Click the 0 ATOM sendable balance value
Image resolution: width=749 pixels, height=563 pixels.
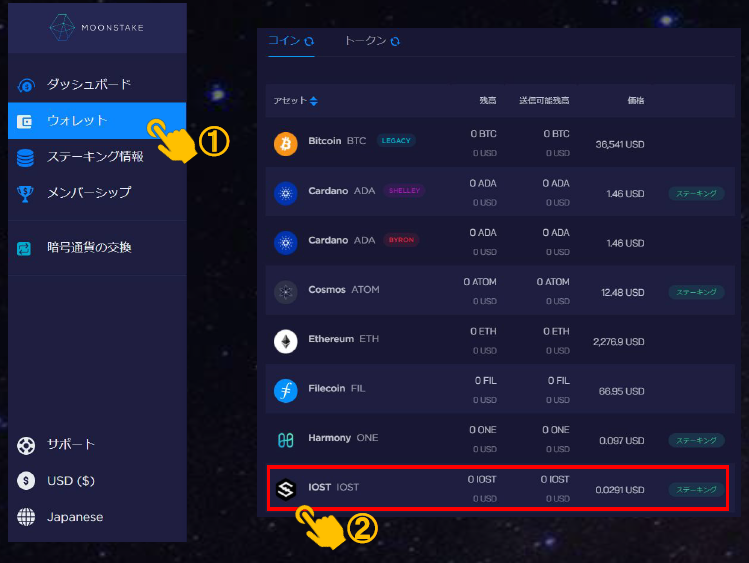click(x=553, y=282)
